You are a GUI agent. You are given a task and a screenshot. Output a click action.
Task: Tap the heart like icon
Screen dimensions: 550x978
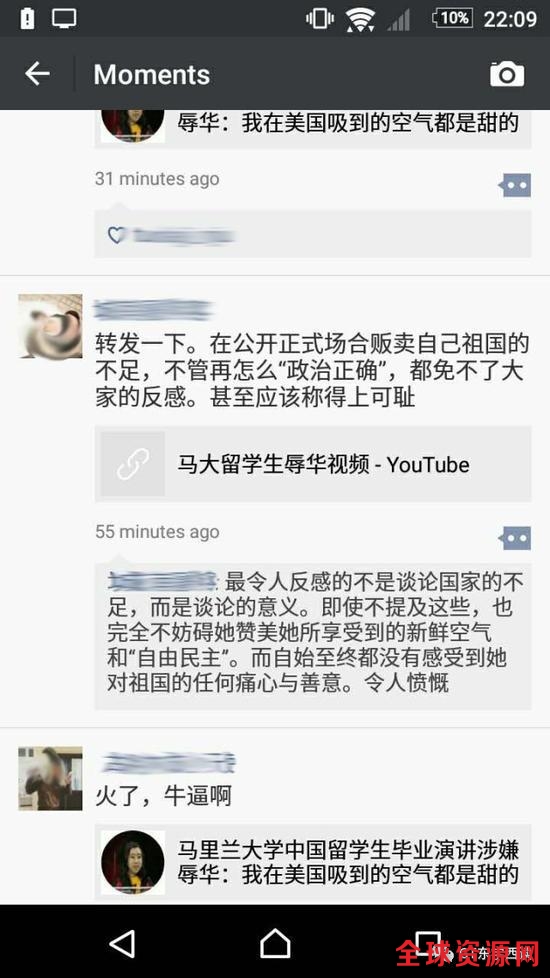[x=116, y=235]
